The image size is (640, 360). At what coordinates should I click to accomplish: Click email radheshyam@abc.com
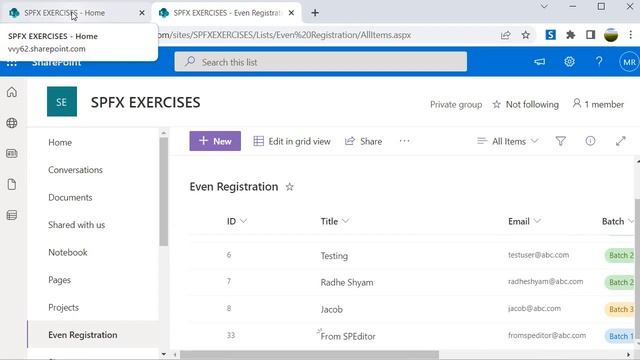click(x=546, y=282)
